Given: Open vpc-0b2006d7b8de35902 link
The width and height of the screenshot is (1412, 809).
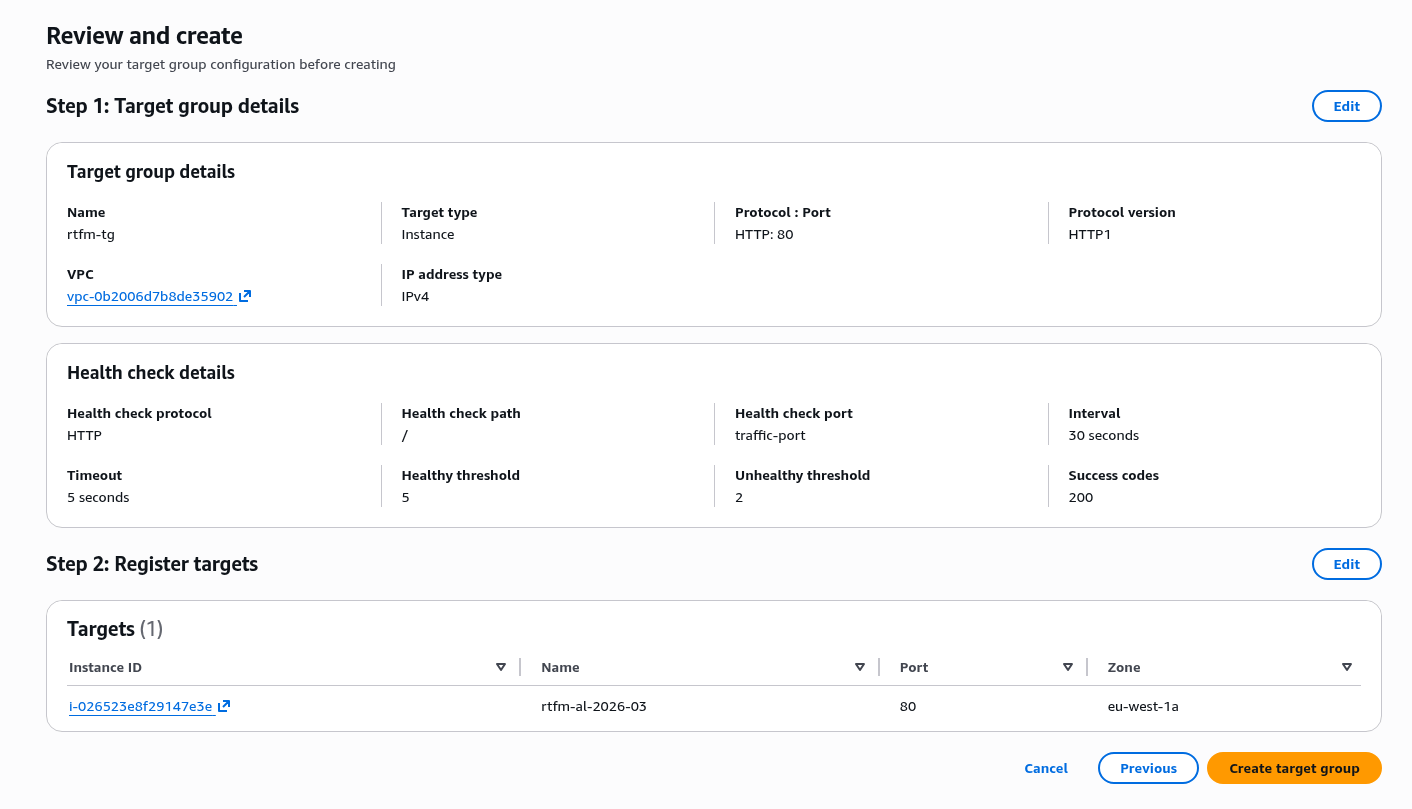Looking at the screenshot, I should click(x=150, y=296).
